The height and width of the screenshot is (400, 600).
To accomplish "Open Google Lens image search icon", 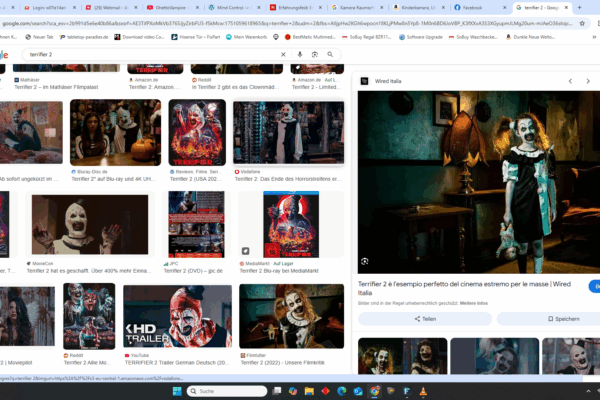I will pyautogui.click(x=315, y=54).
